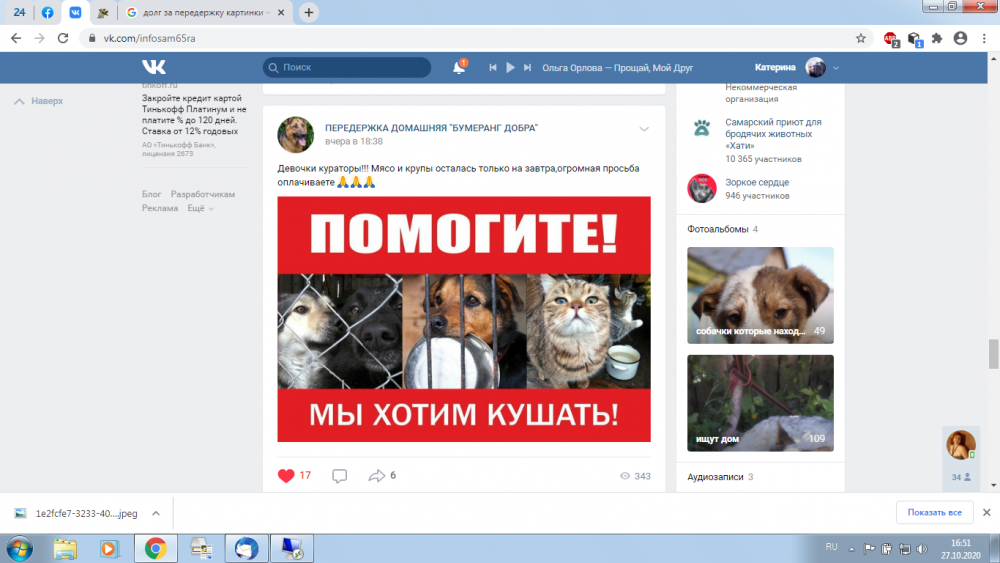The height and width of the screenshot is (563, 1000).
Task: Expand Катерина profile menu arrow
Action: [x=836, y=68]
